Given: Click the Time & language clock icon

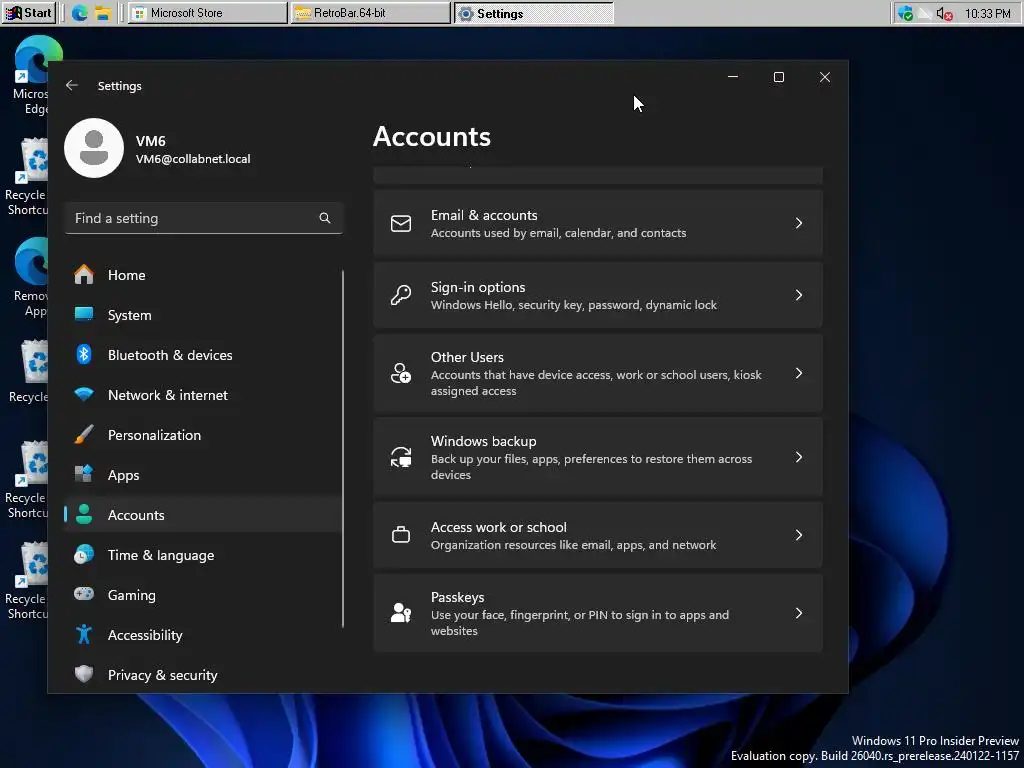Looking at the screenshot, I should click(x=84, y=554).
